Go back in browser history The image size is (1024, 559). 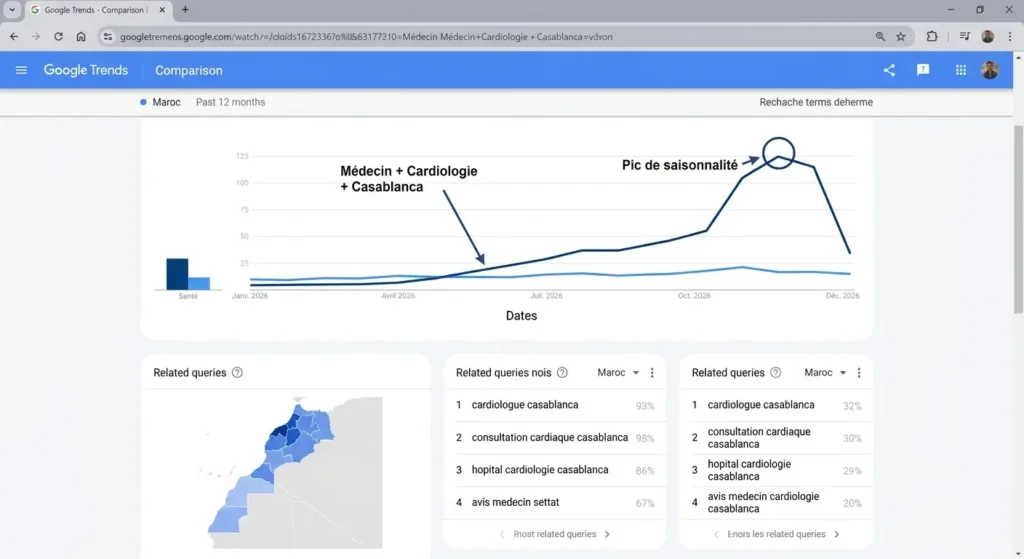pyautogui.click(x=14, y=37)
